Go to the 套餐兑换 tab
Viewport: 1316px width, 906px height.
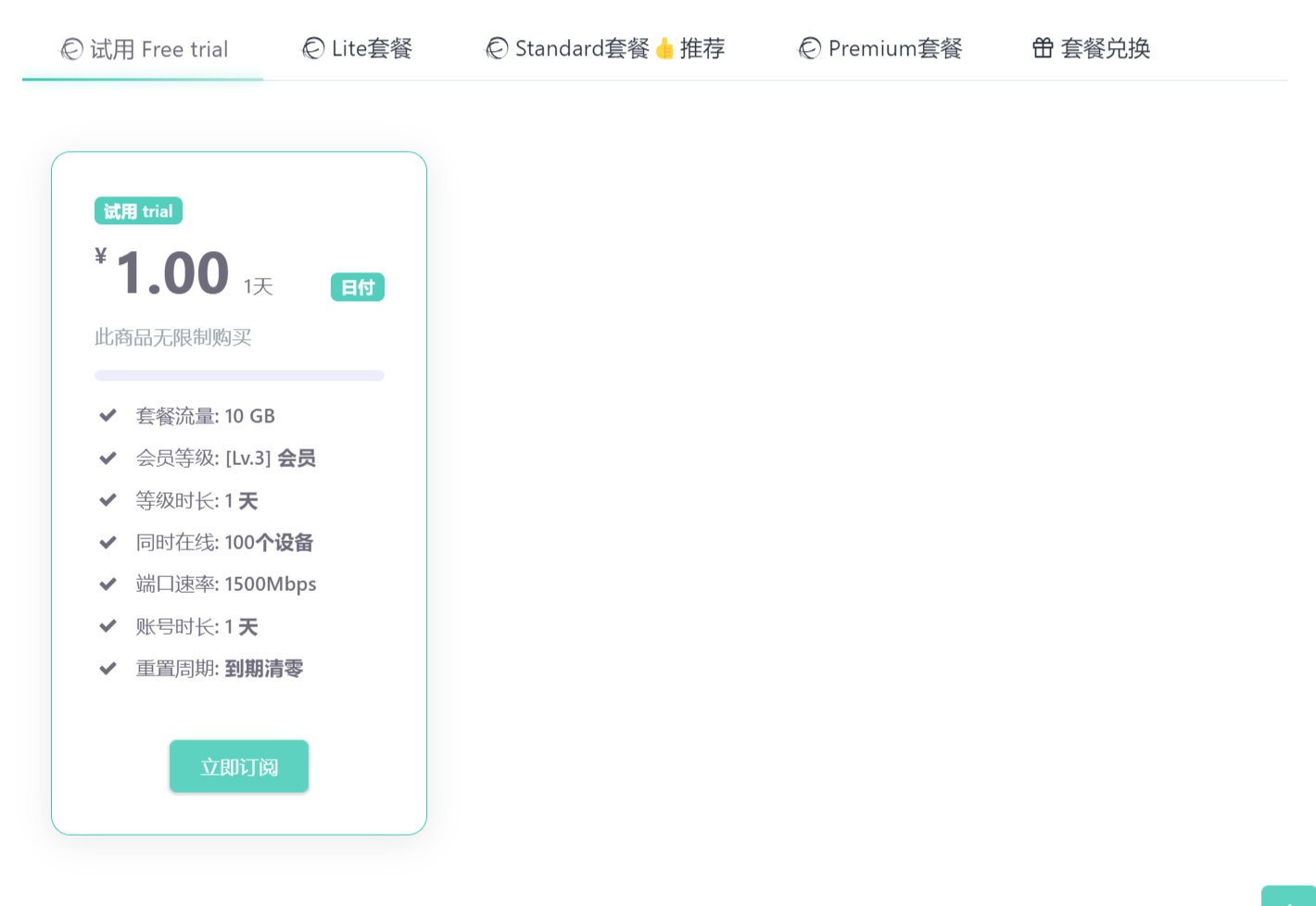pos(1105,48)
